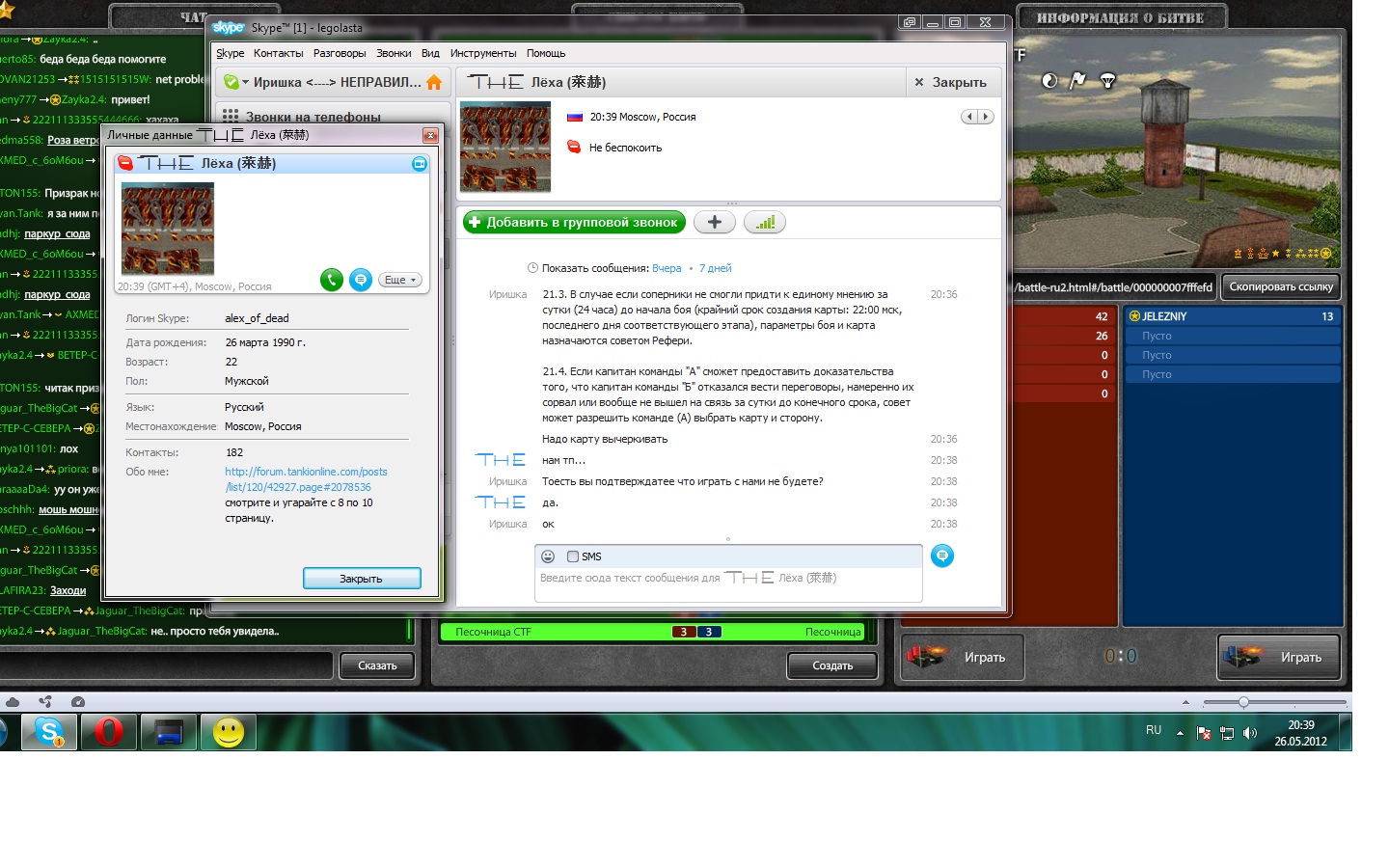Image resolution: width=1389 pixels, height=868 pixels.
Task: Click Играть for the red team
Action: 963,657
